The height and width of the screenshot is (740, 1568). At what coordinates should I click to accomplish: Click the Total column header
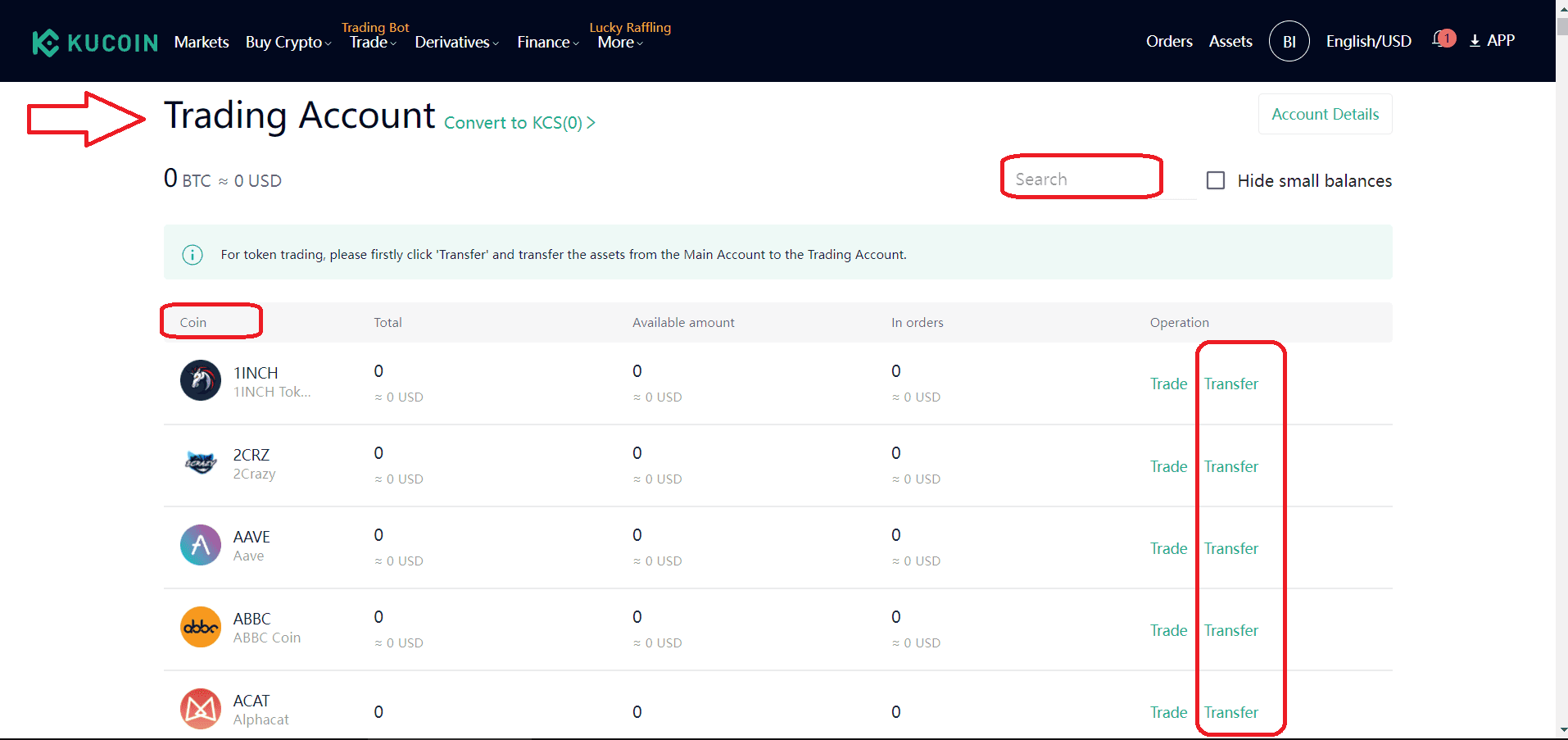click(387, 322)
